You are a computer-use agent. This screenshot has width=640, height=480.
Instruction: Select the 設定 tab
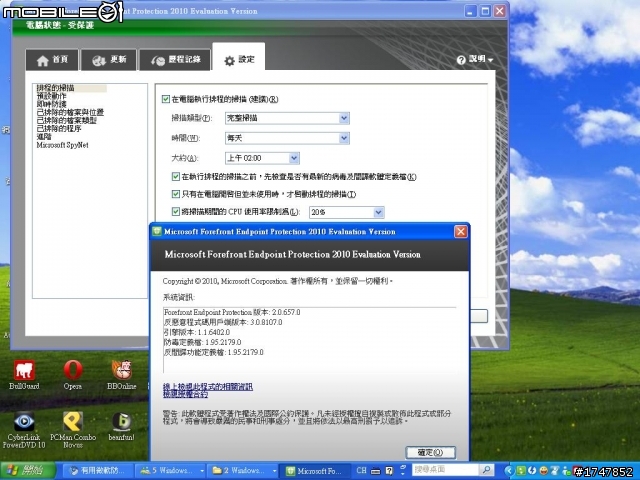tap(239, 57)
